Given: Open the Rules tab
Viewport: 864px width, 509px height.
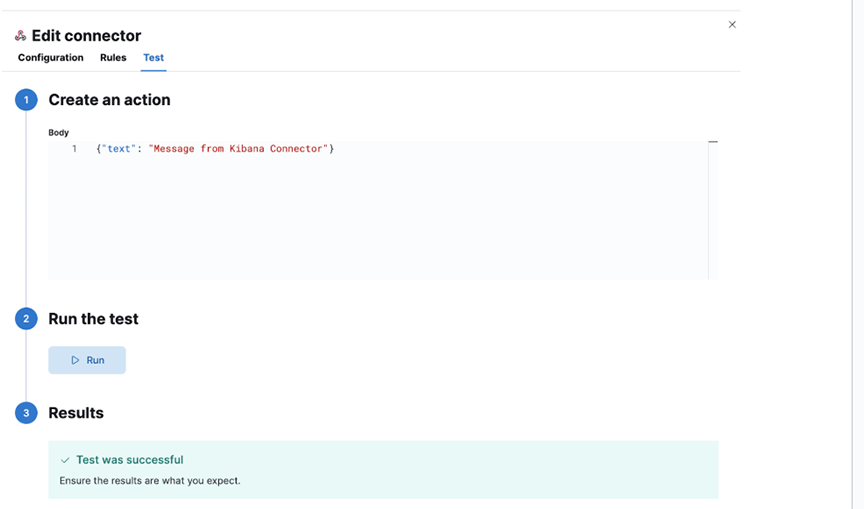Looking at the screenshot, I should point(113,58).
